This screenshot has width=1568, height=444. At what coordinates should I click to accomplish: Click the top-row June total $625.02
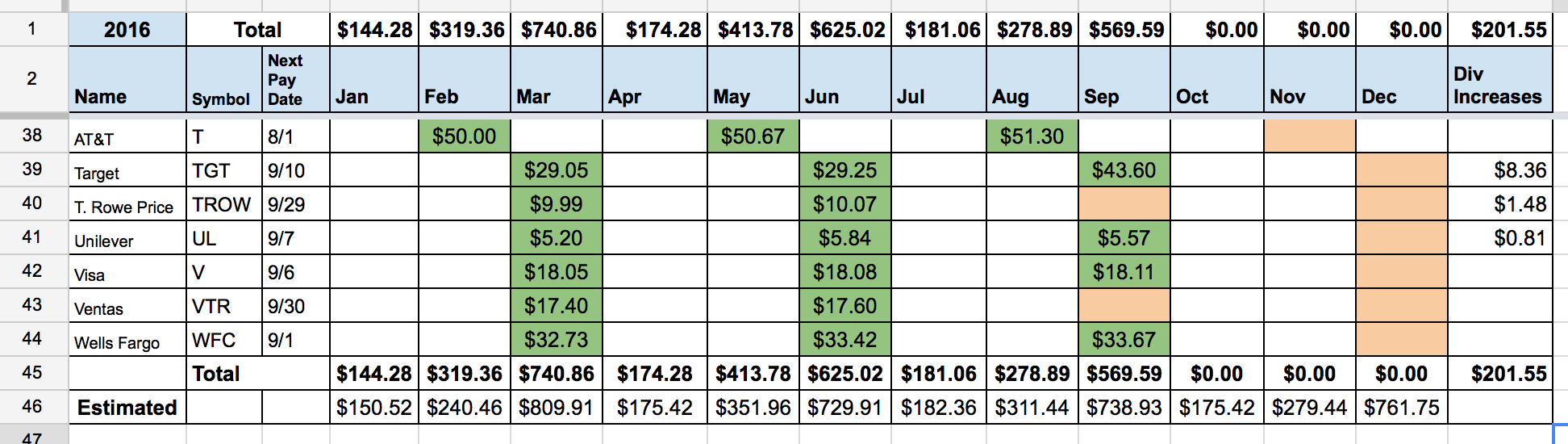(x=846, y=30)
